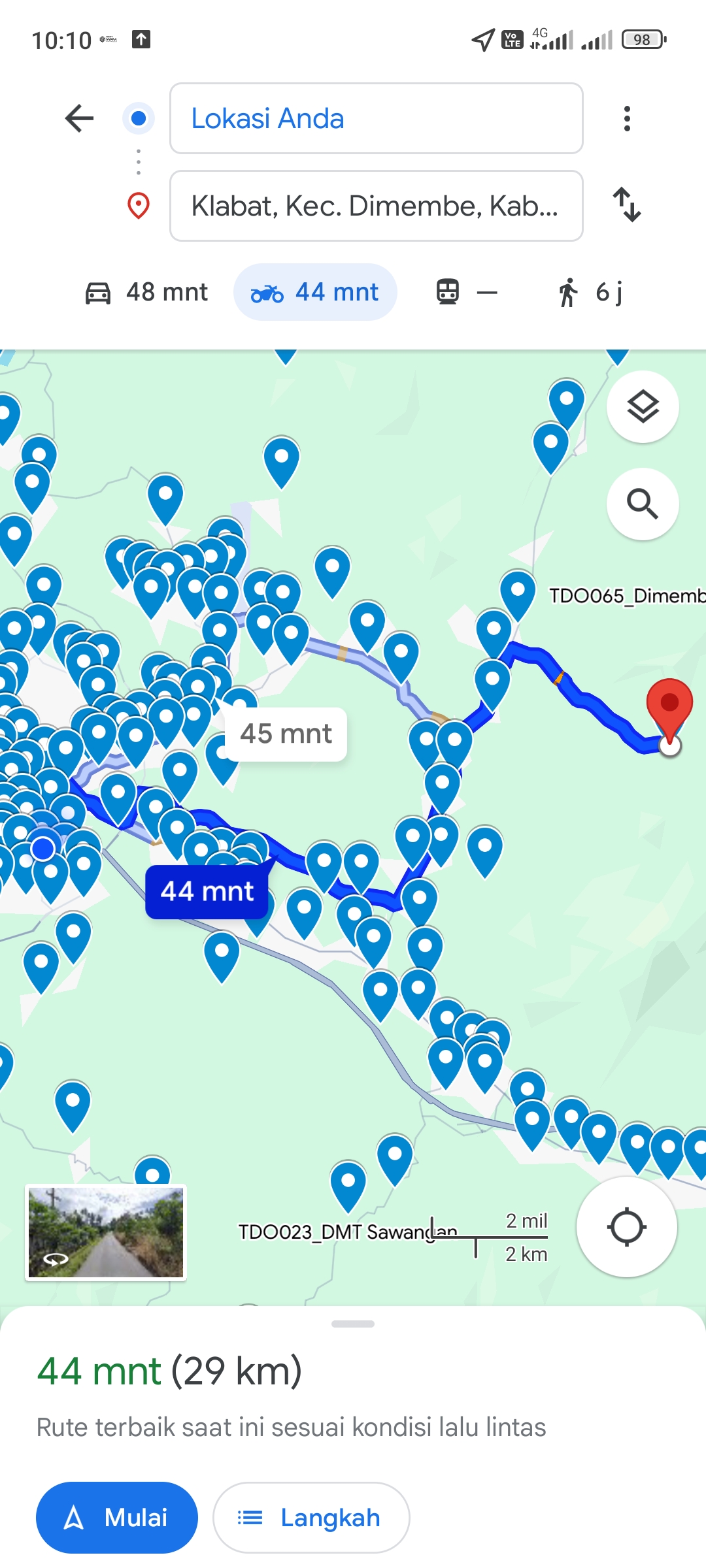Viewport: 706px width, 1568px height.
Task: Tap the Lokasi Anda starting point field
Action: [377, 118]
